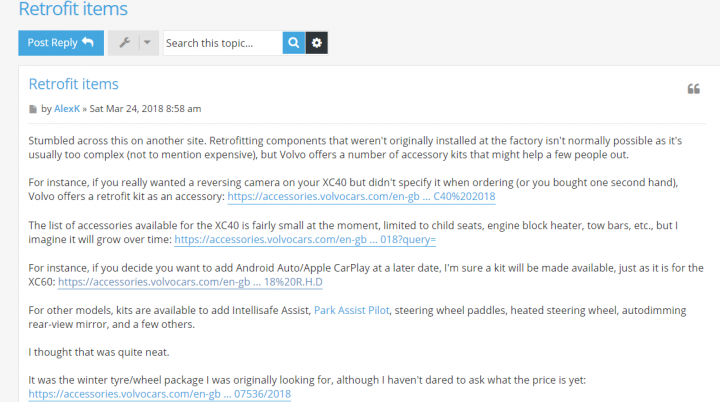The height and width of the screenshot is (402, 720).
Task: Open the Retrofit items page title
Action: coord(73,9)
